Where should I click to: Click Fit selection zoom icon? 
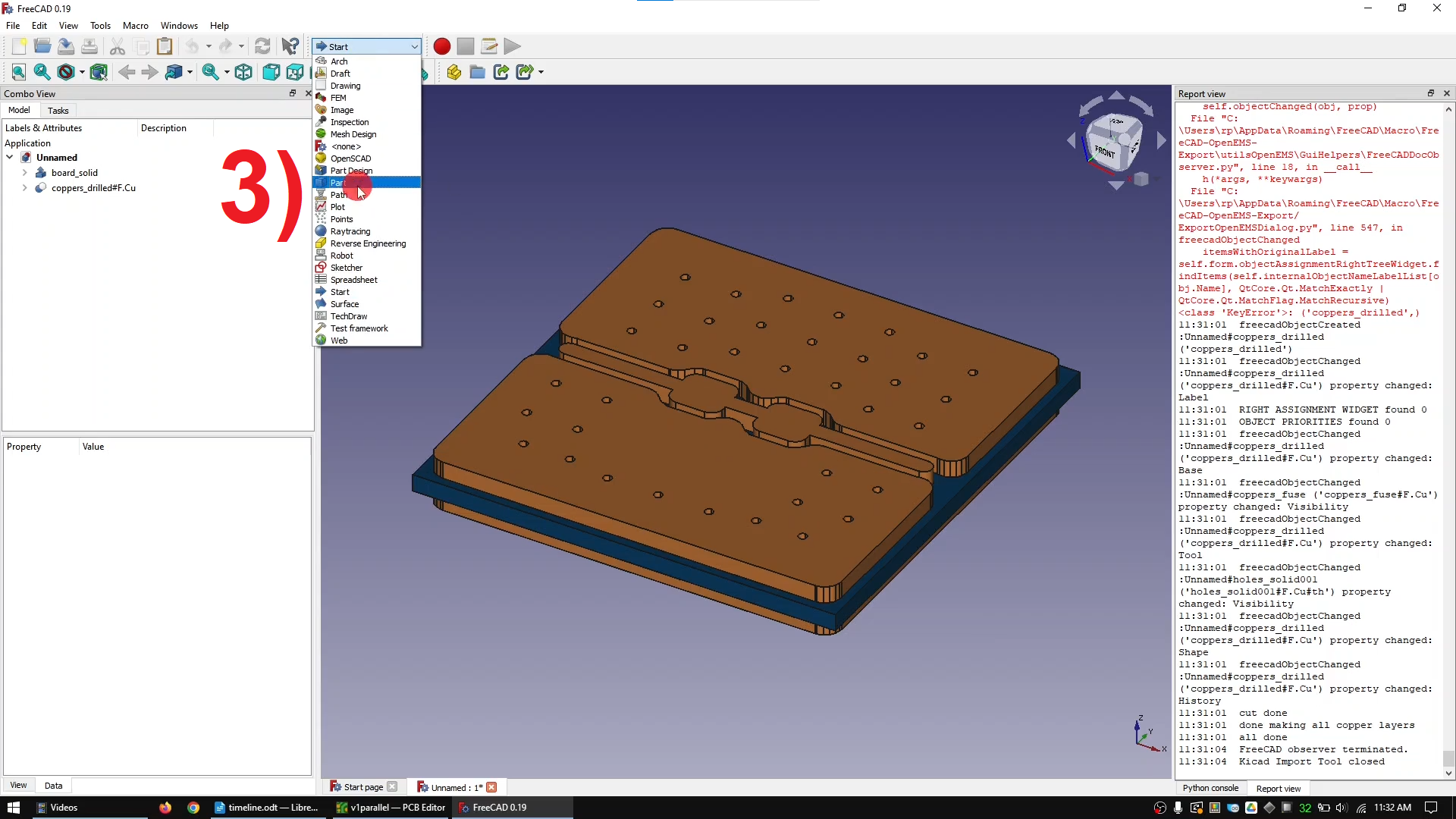(42, 72)
